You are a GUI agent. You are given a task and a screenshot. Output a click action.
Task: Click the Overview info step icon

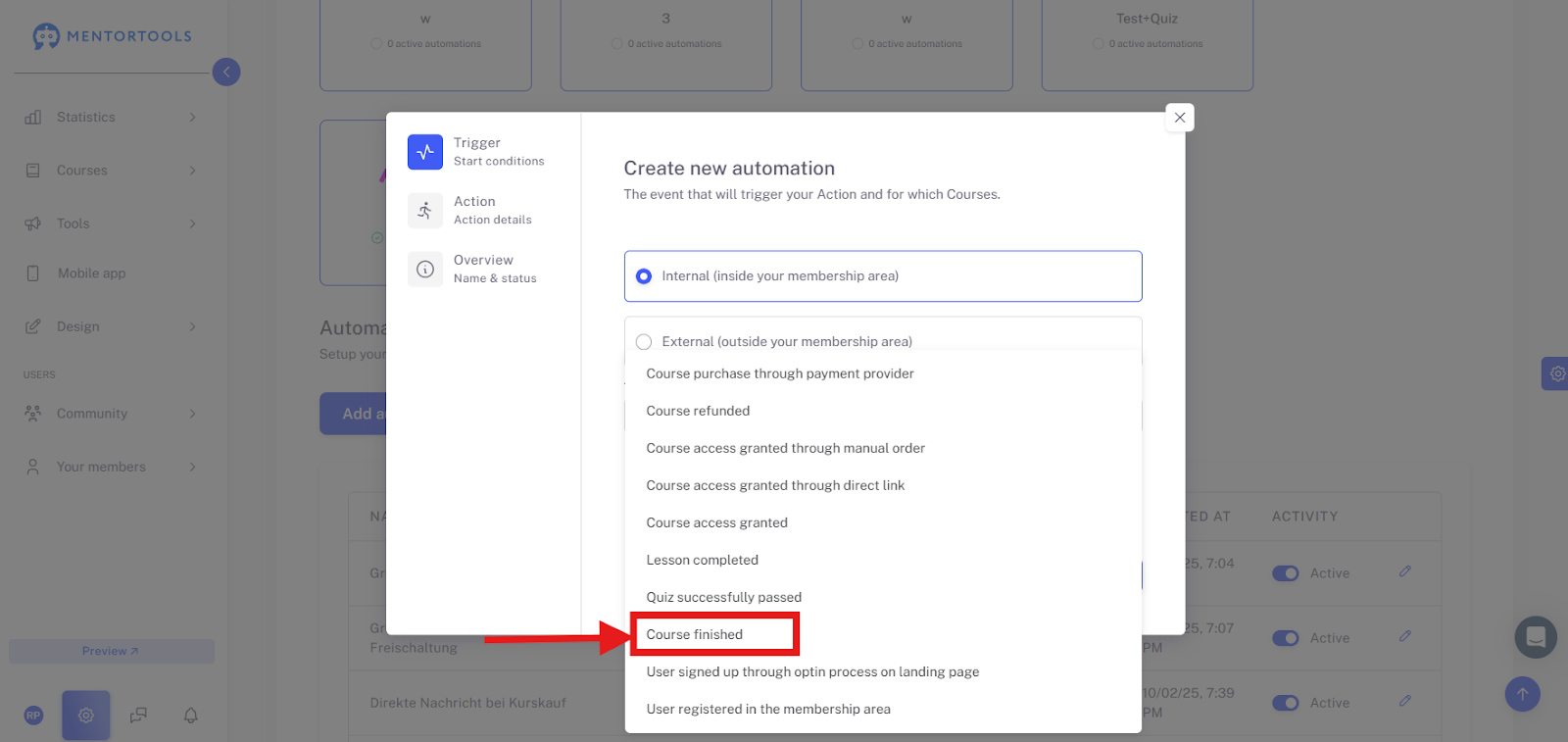[425, 269]
